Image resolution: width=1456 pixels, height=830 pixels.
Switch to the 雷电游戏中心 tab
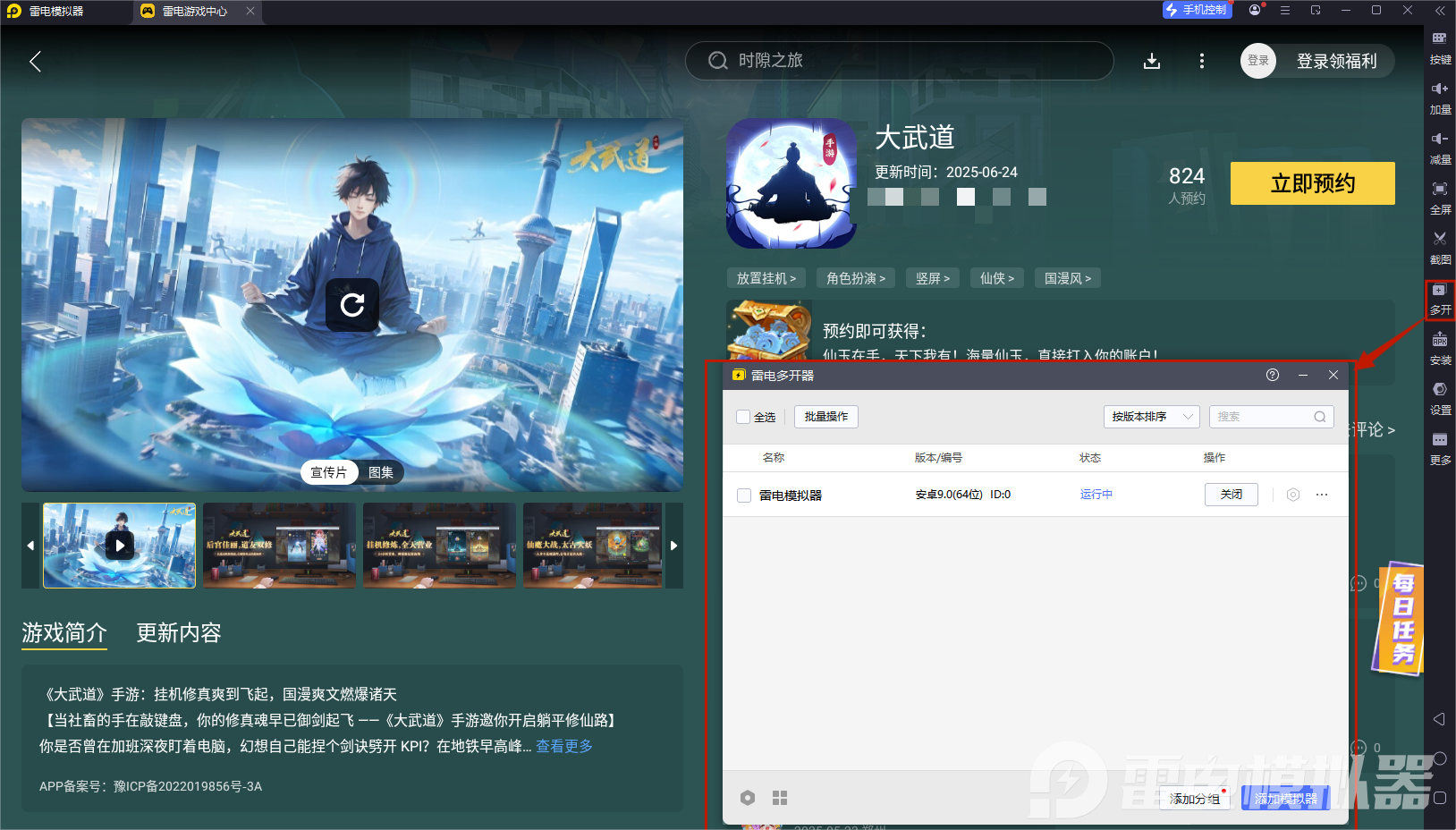click(195, 12)
